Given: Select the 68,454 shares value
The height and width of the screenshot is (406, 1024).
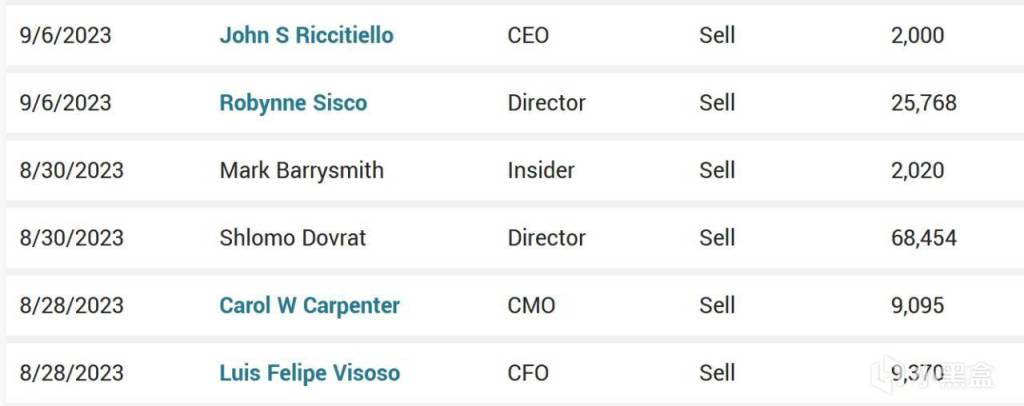Looking at the screenshot, I should point(923,238).
